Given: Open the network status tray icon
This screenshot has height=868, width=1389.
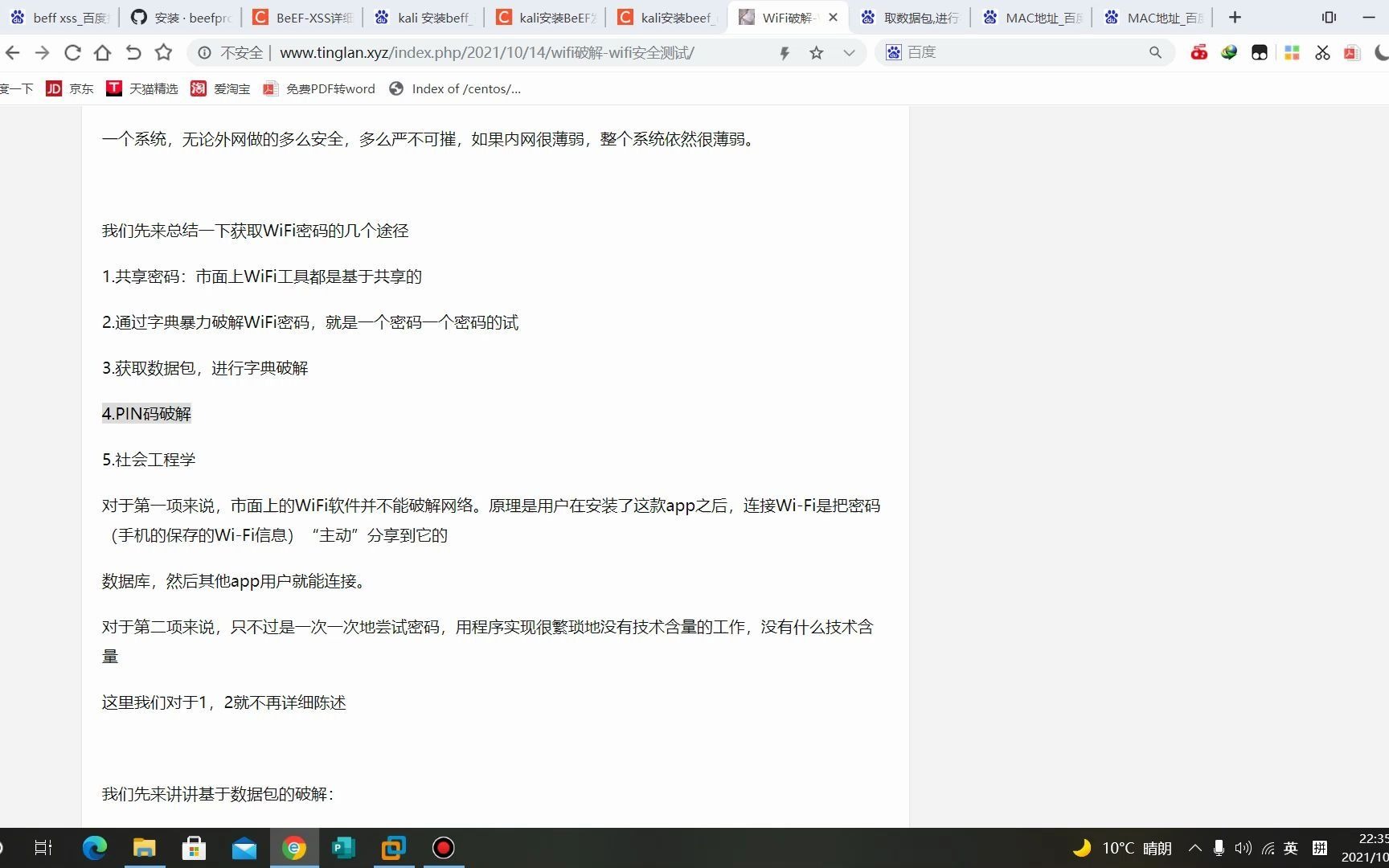Looking at the screenshot, I should coord(1268,848).
